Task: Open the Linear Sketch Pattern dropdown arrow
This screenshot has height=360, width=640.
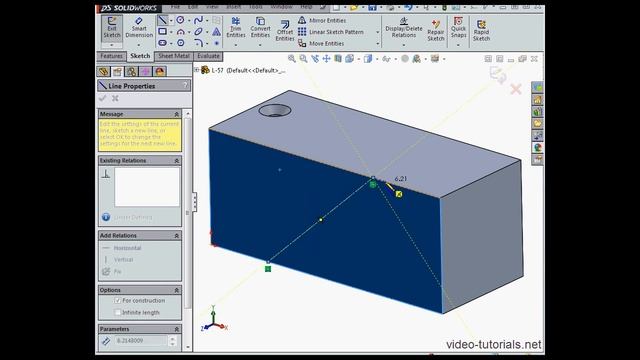Action: pos(378,32)
